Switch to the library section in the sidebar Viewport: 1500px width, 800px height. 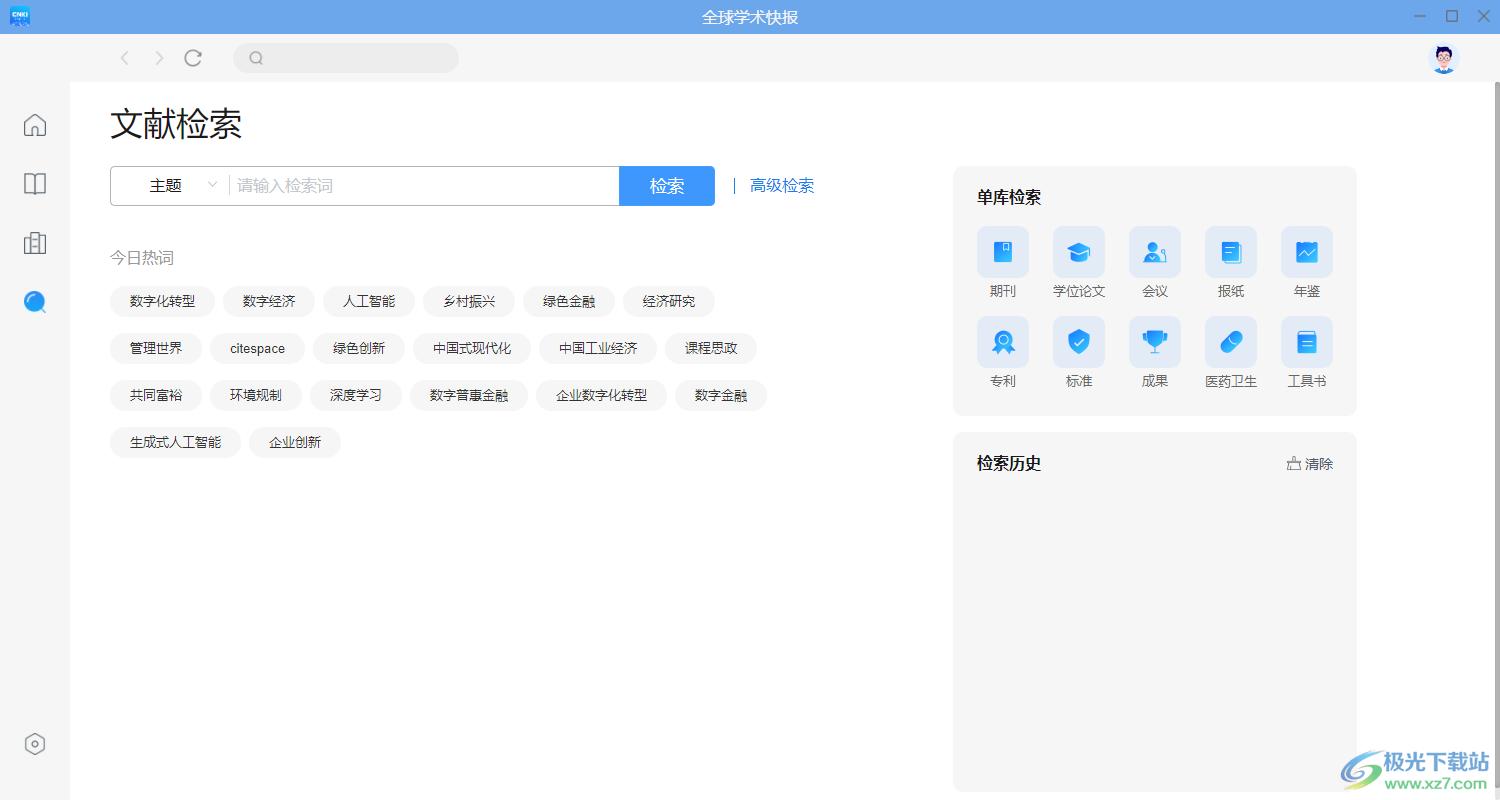click(34, 243)
